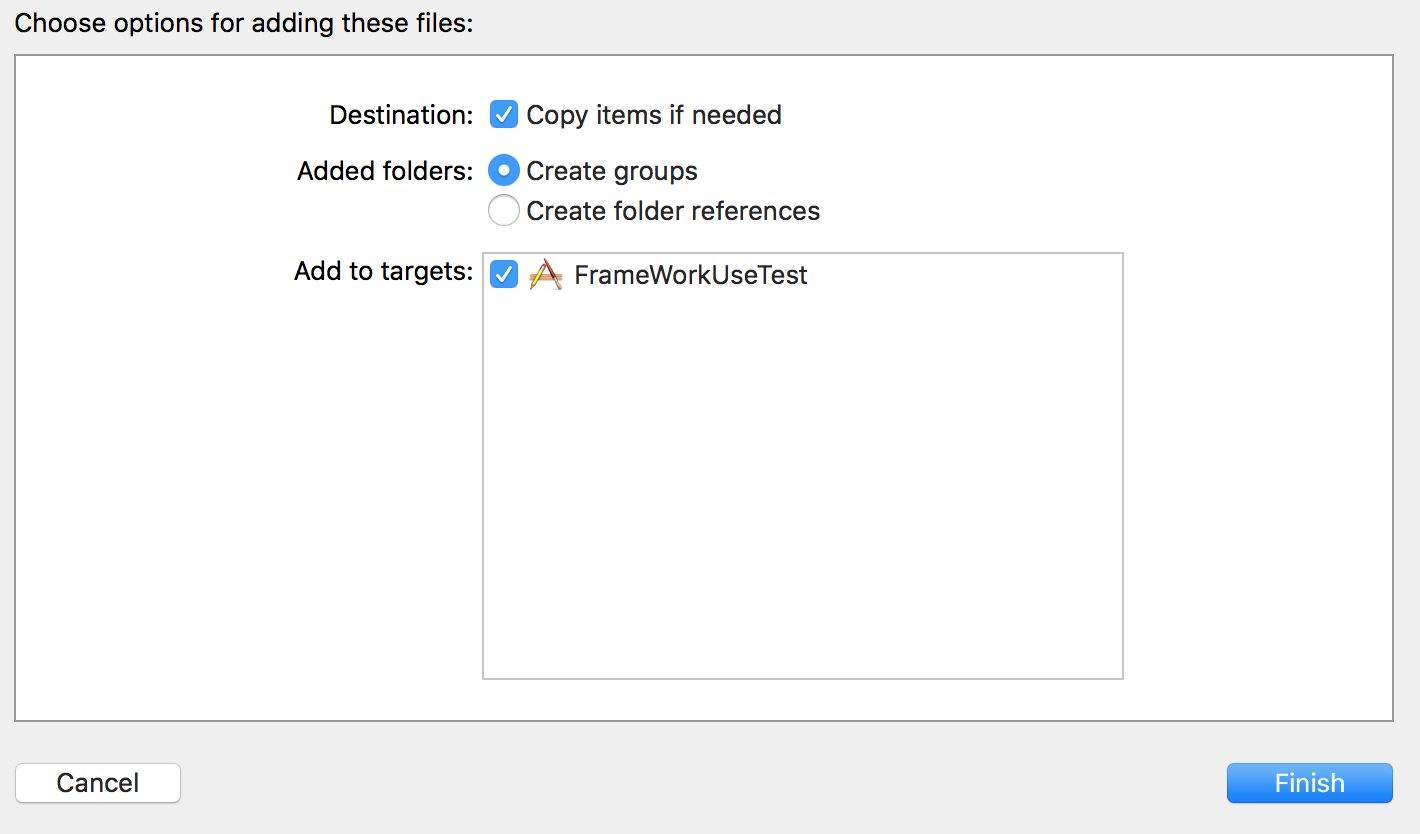
Task: Click the "Create groups" label text
Action: 612,171
